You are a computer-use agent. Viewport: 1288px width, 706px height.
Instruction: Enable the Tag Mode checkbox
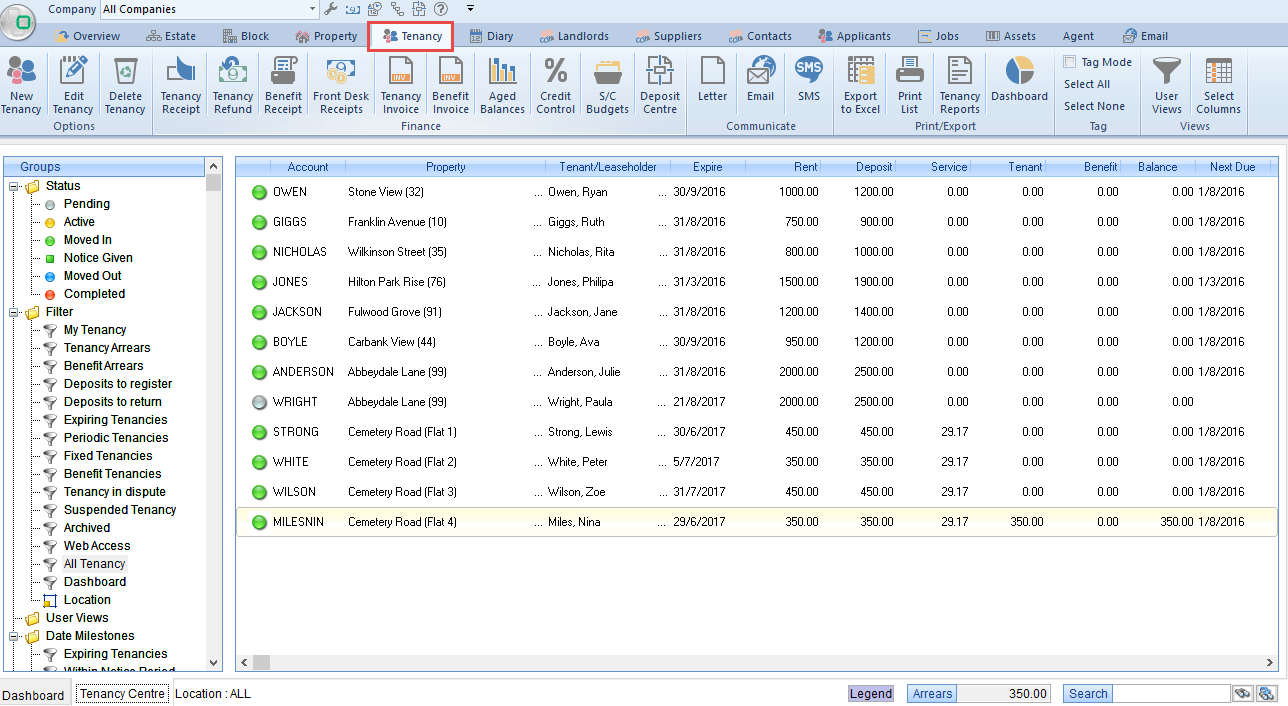1070,62
